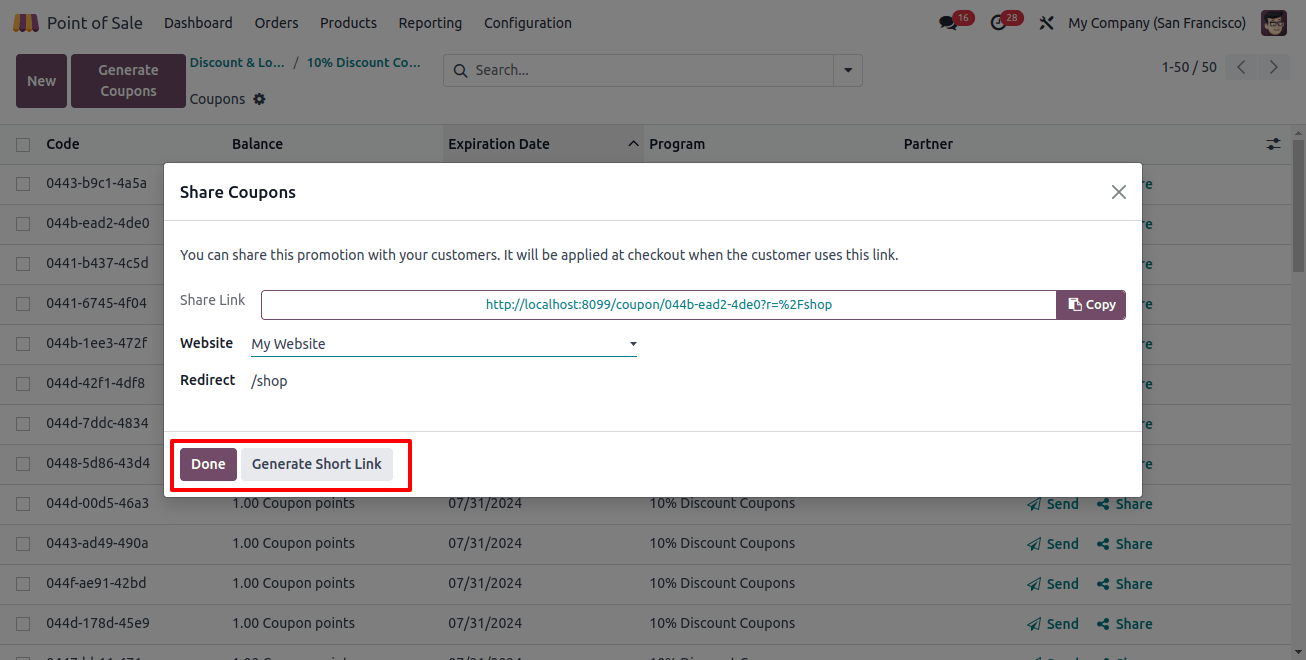The height and width of the screenshot is (660, 1306).
Task: Send coupon 044f-ae91-42bd
Action: coord(1053,584)
